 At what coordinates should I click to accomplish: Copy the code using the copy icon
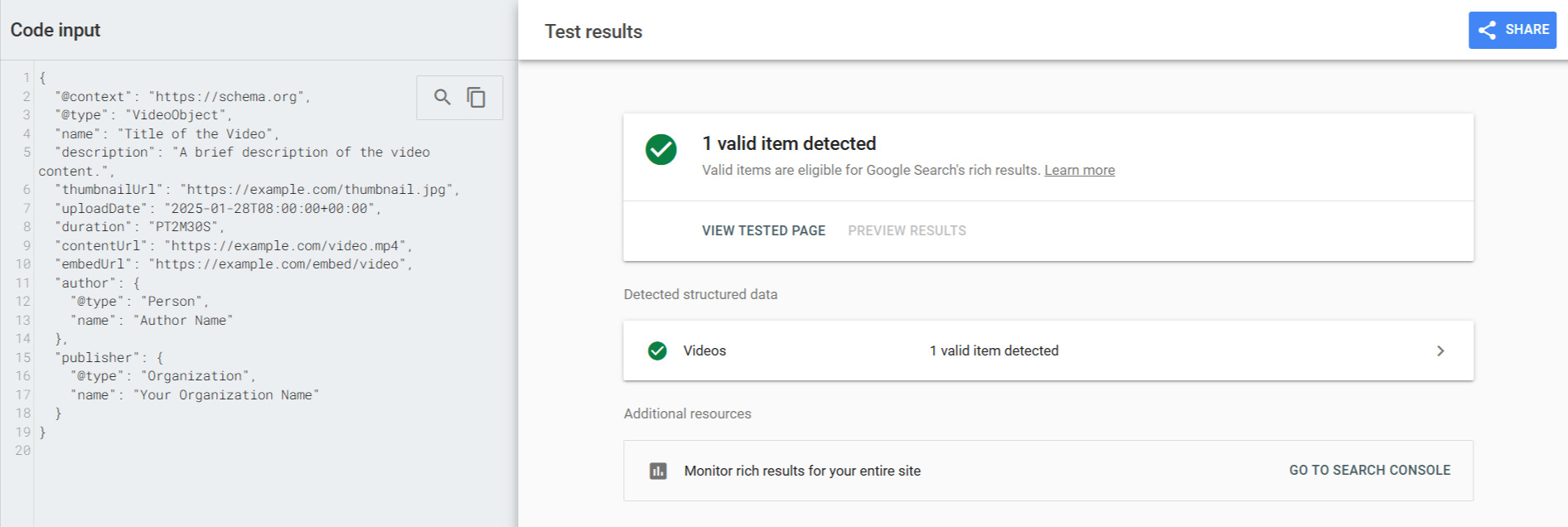pos(477,97)
